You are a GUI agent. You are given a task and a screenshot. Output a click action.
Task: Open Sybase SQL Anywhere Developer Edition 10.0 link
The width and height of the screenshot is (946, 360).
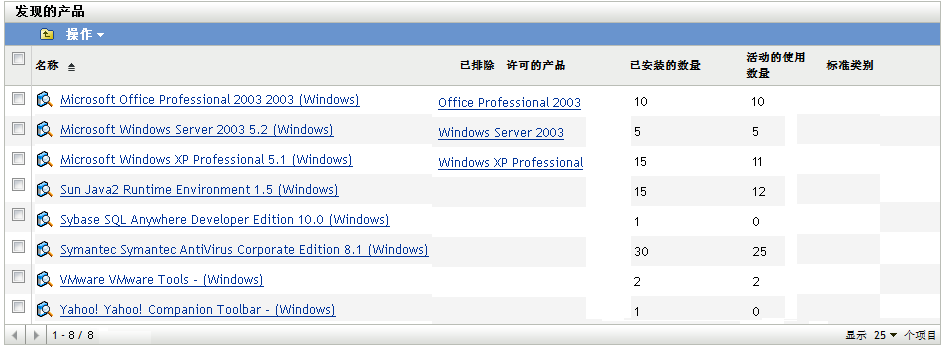224,220
